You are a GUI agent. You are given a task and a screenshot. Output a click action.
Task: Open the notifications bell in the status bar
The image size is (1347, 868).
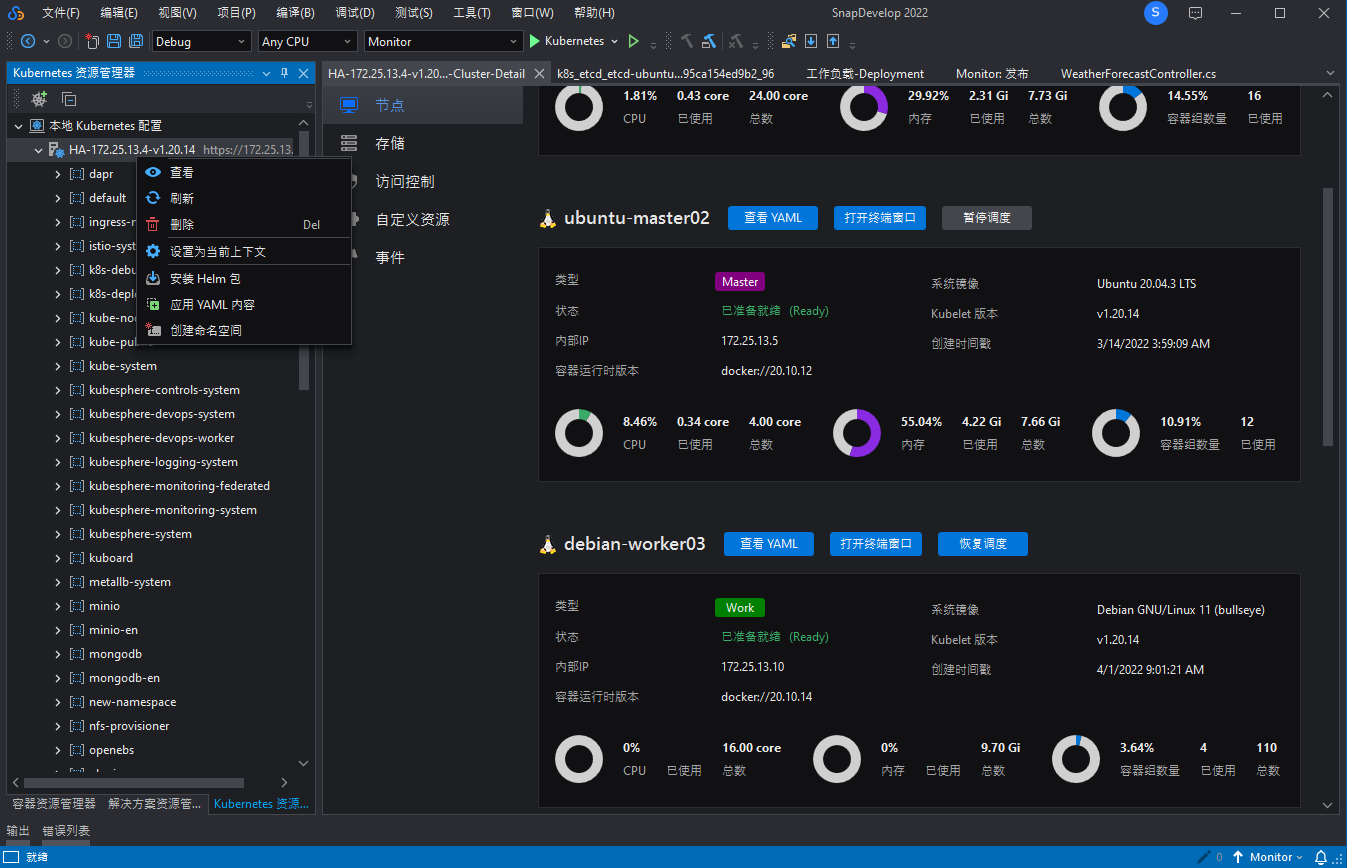click(x=1321, y=857)
